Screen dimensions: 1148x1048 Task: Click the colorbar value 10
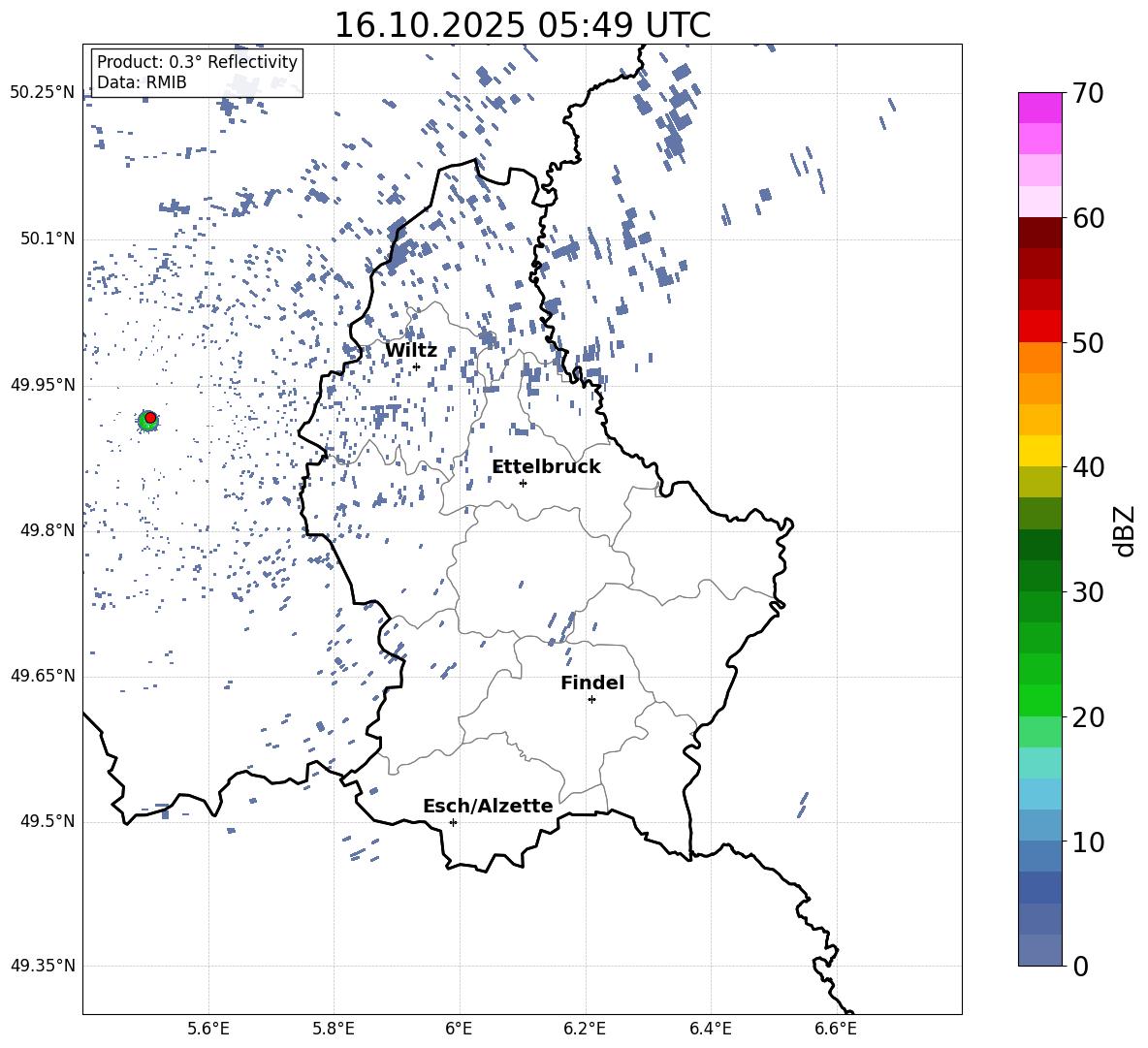1088,842
